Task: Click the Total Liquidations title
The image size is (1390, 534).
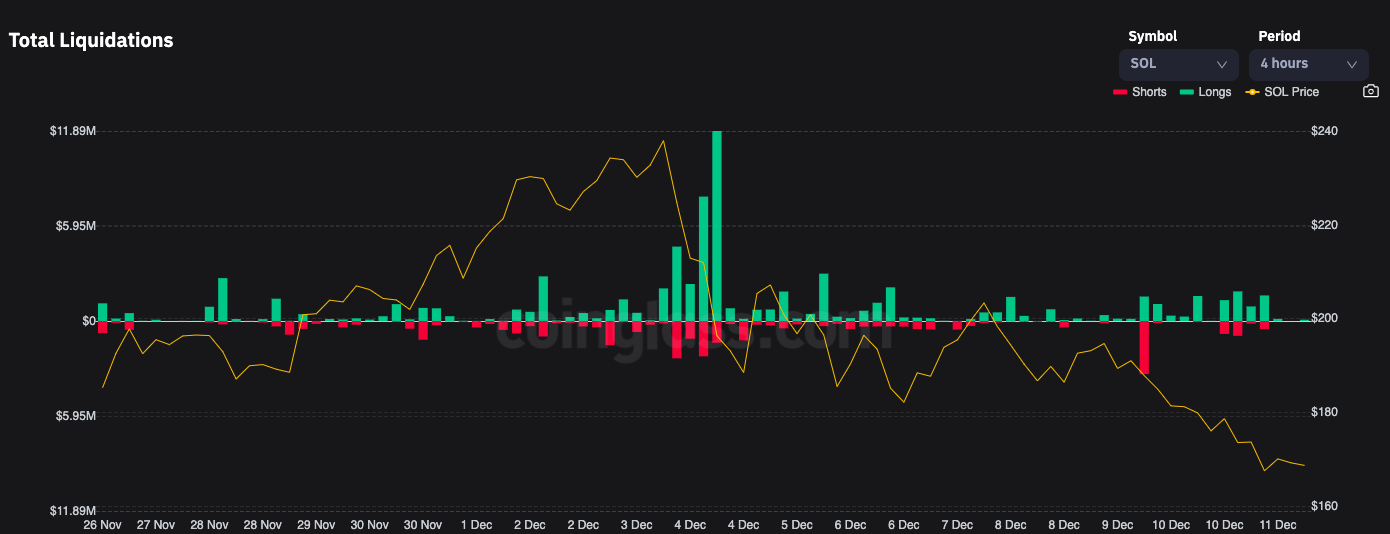Action: [x=91, y=41]
